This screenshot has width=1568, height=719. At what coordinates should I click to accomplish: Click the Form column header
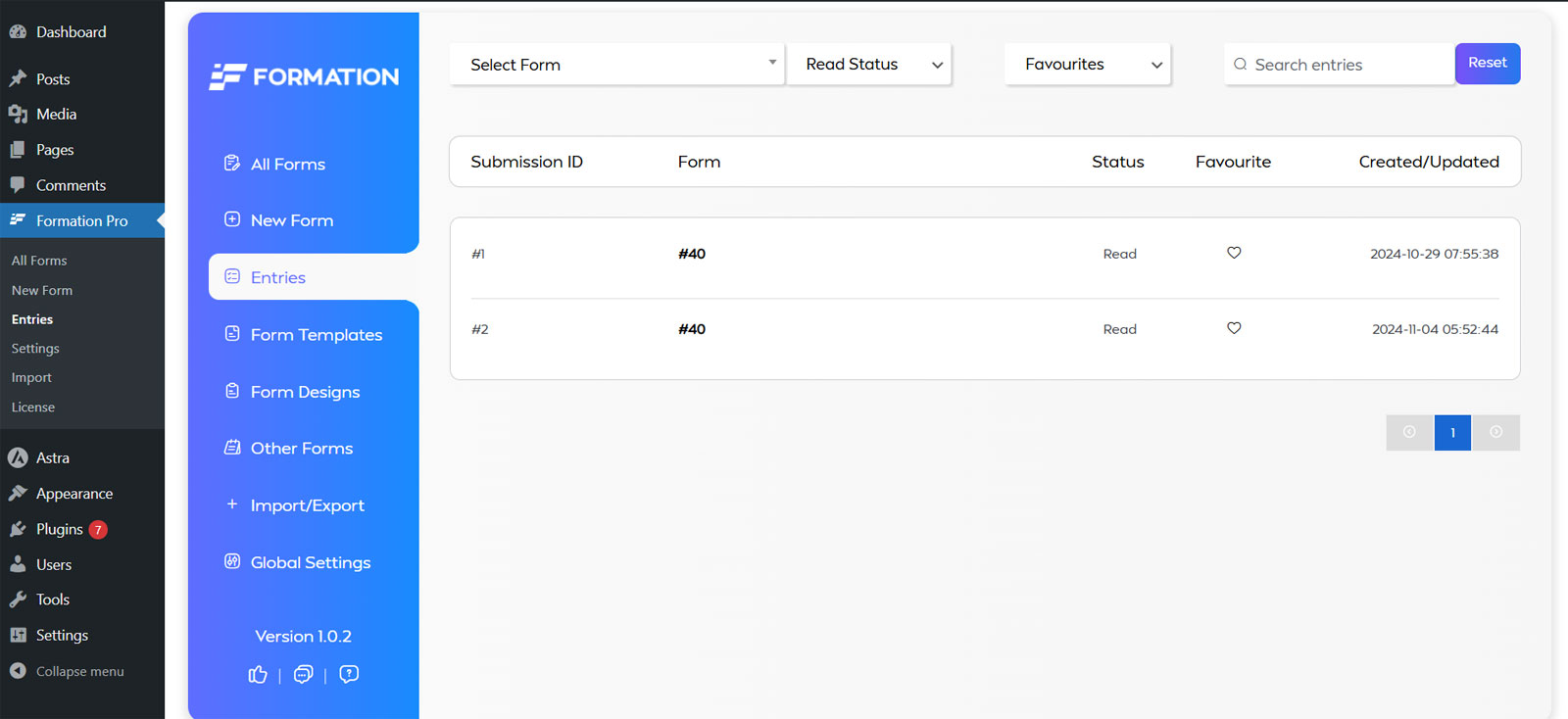click(x=699, y=162)
